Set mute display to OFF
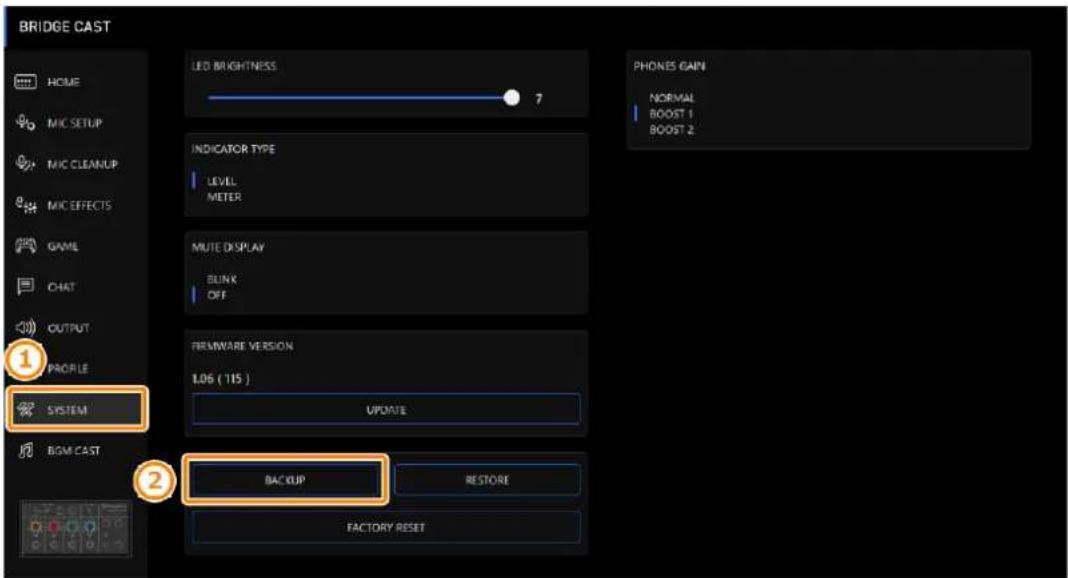This screenshot has height=578, width=1068. click(x=217, y=295)
